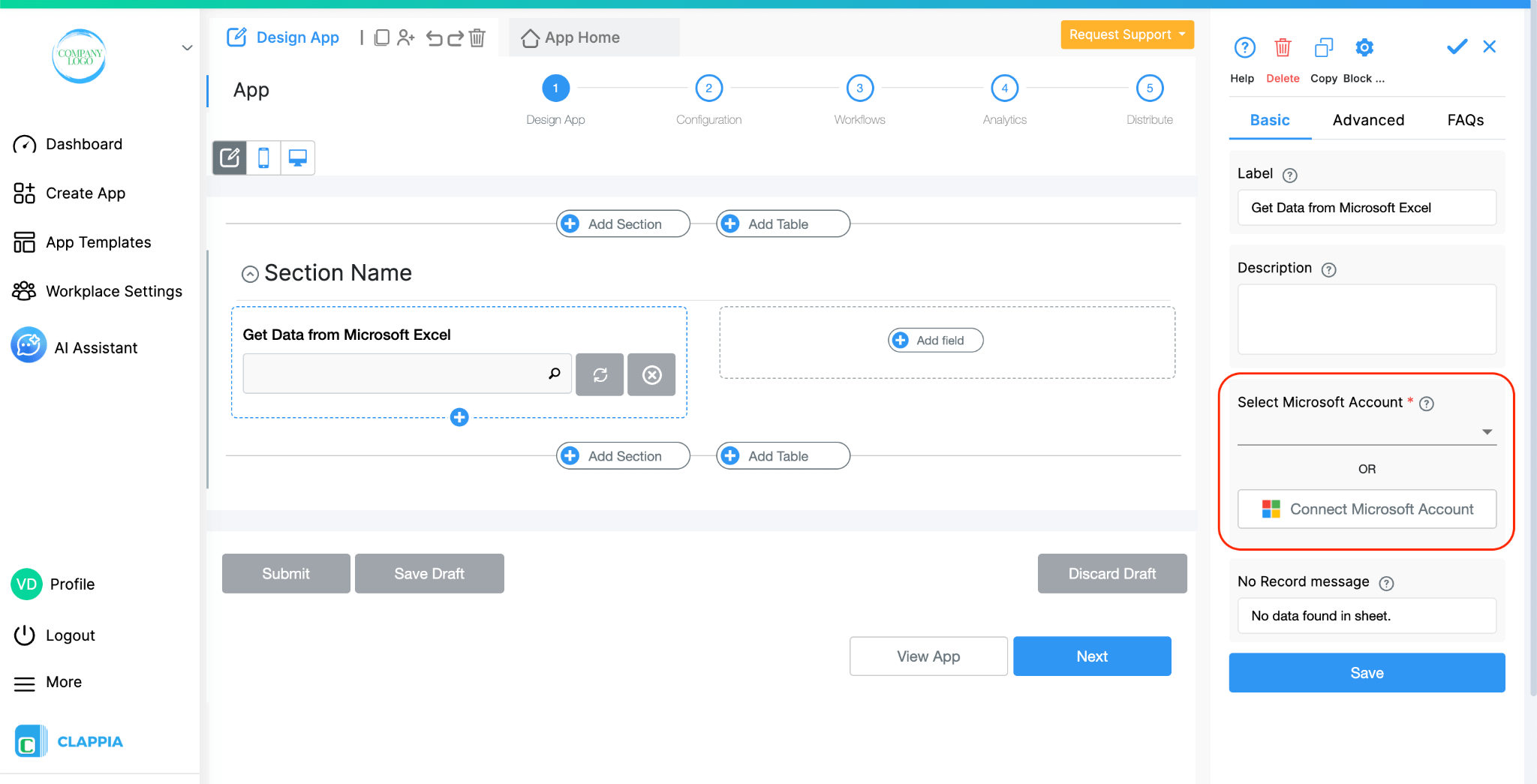The width and height of the screenshot is (1537, 784).
Task: Go to step 5 Distribute
Action: 1149,88
